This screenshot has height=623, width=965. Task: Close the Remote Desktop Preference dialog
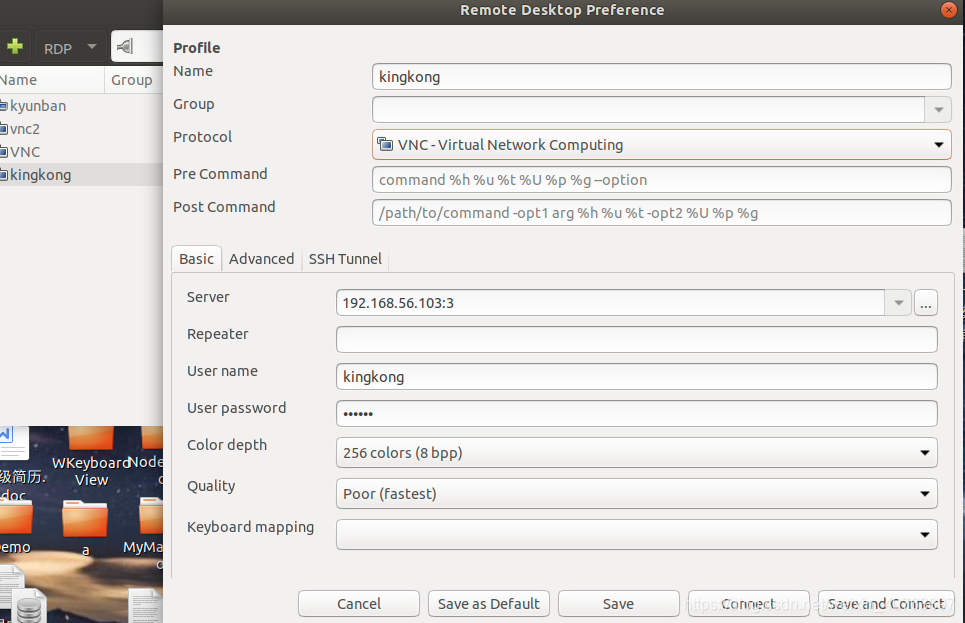(x=948, y=10)
